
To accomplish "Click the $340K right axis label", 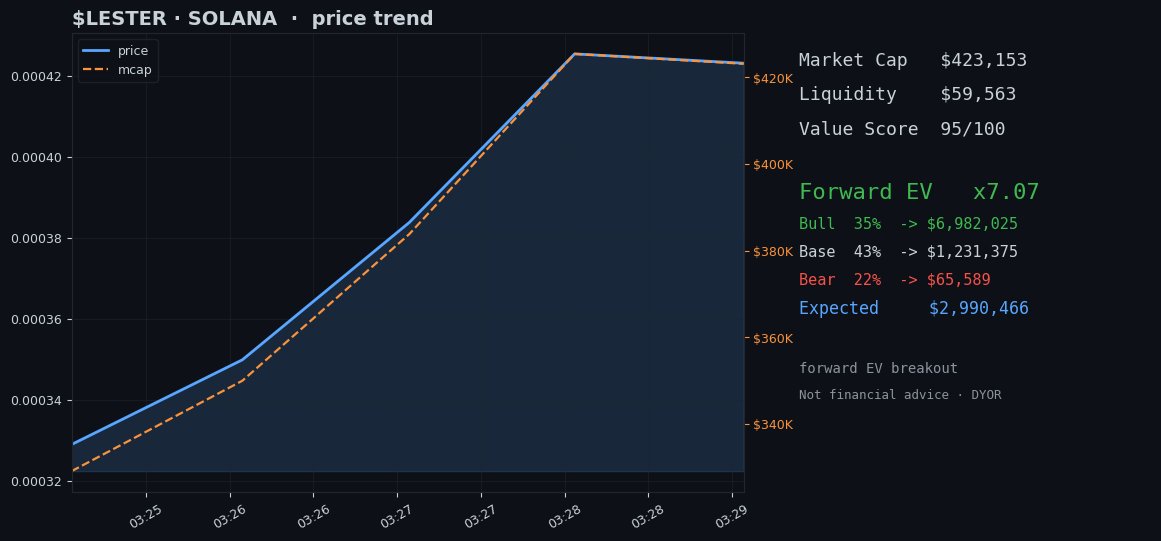I will pyautogui.click(x=773, y=425).
